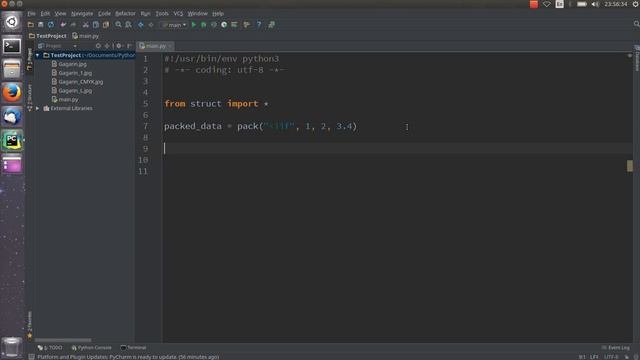The width and height of the screenshot is (640, 360).
Task: Click the Synchronize toolbar icon
Action: tap(51, 25)
